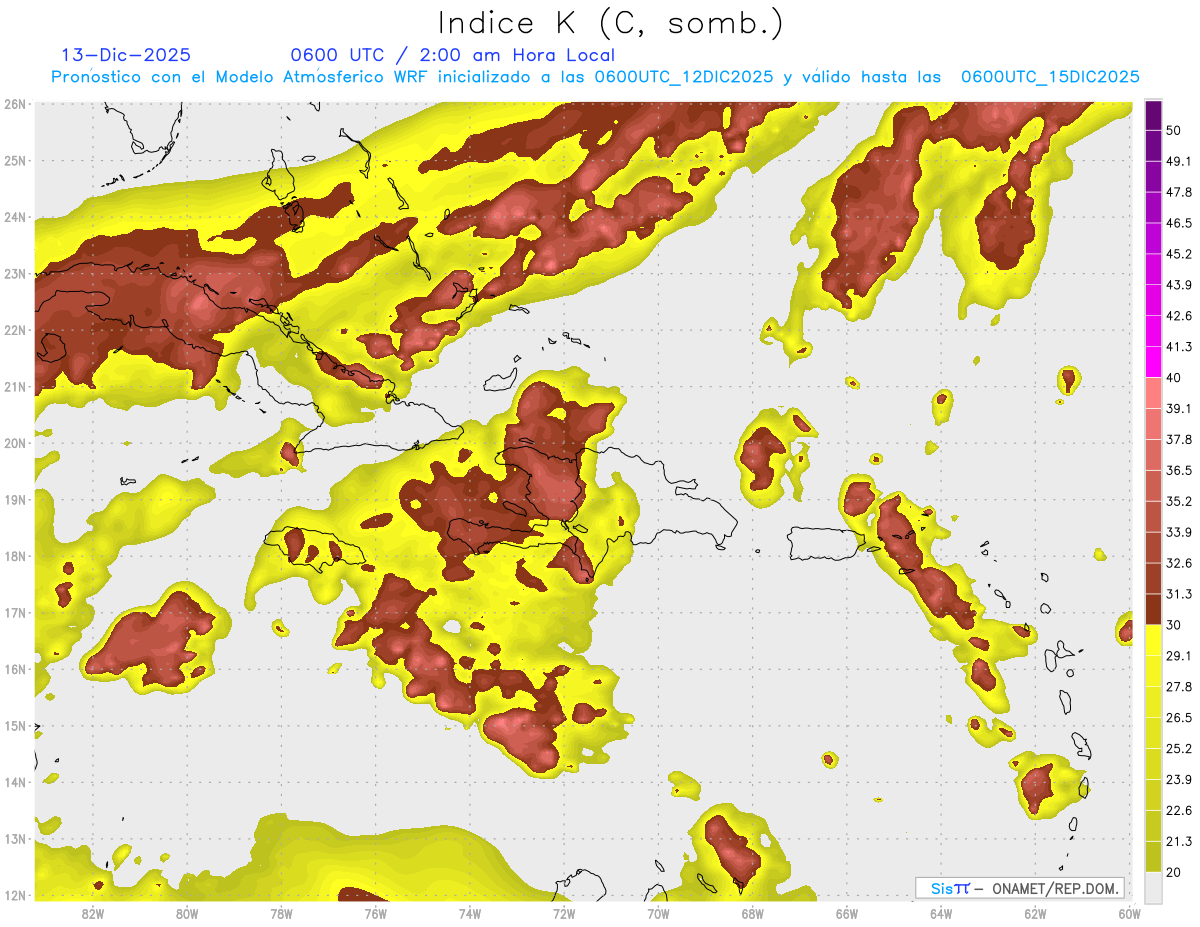This screenshot has height=927, width=1200.
Task: Click the '25N' latitude axis label
Action: pos(15,160)
